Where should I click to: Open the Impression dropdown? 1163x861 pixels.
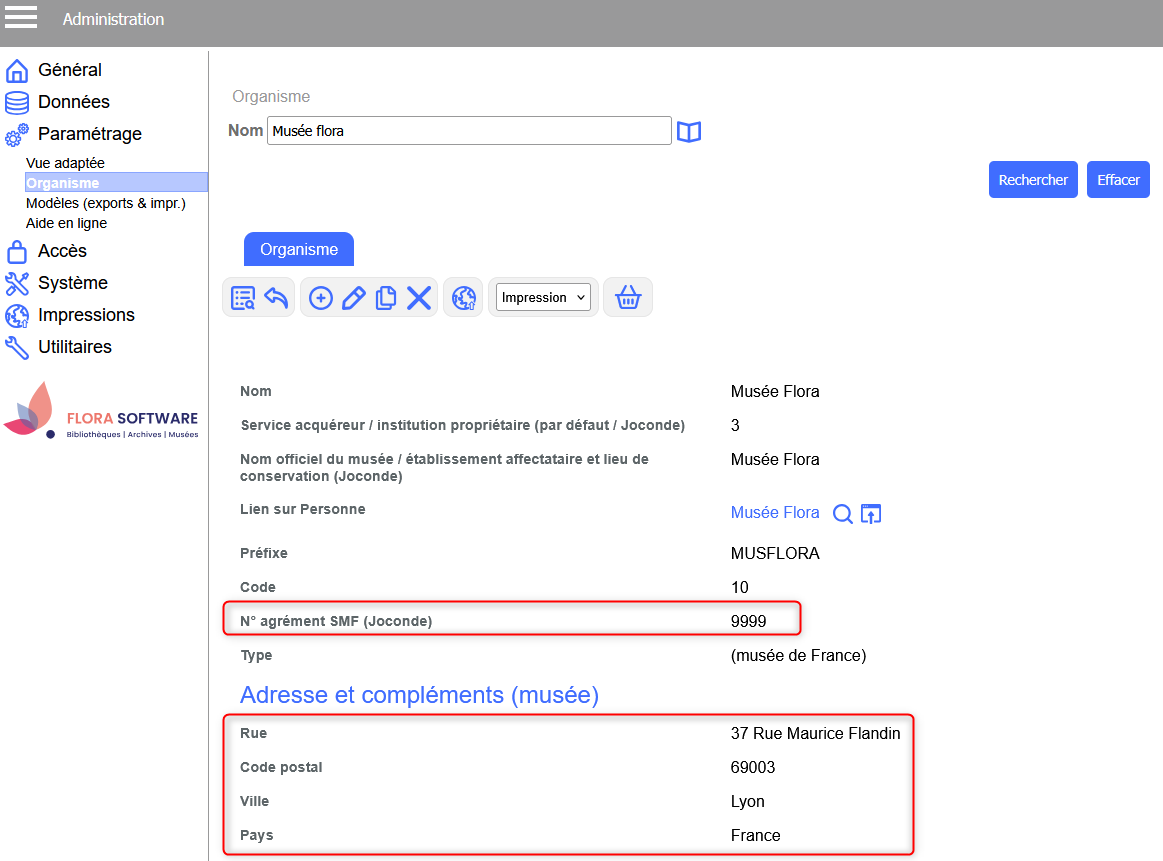pos(544,298)
